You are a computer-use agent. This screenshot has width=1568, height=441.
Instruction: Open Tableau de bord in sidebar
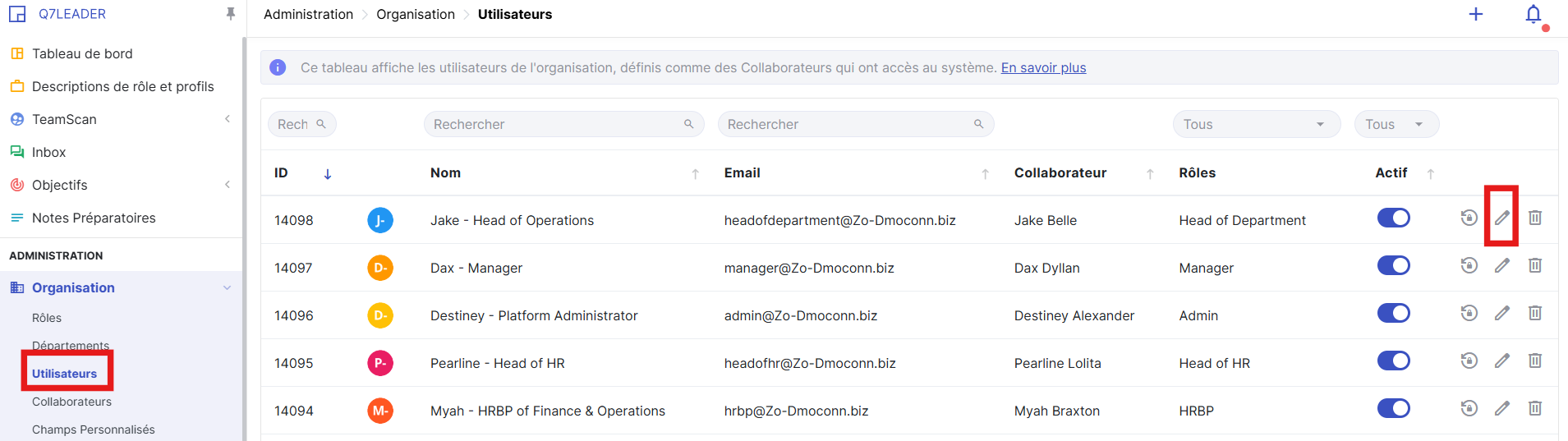pyautogui.click(x=82, y=53)
